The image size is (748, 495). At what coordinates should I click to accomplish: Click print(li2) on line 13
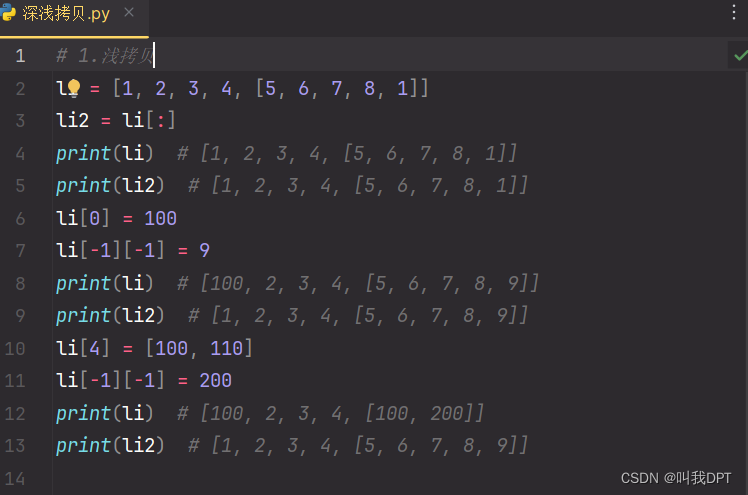(x=110, y=445)
